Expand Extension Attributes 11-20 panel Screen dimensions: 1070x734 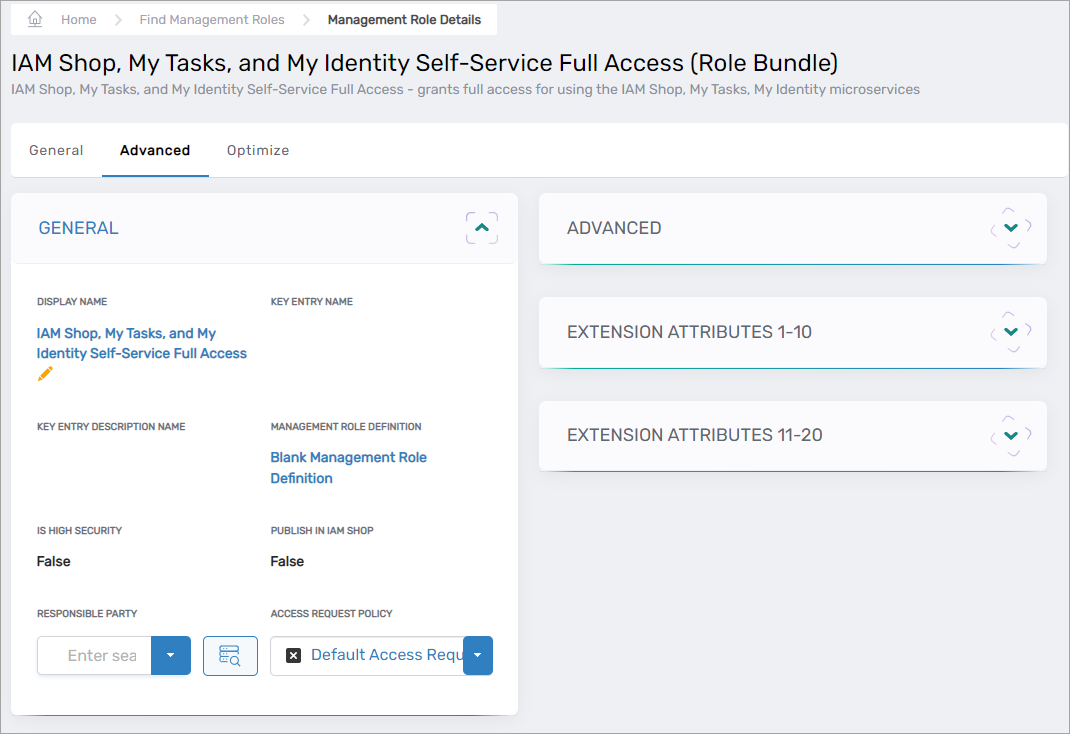pos(1010,435)
